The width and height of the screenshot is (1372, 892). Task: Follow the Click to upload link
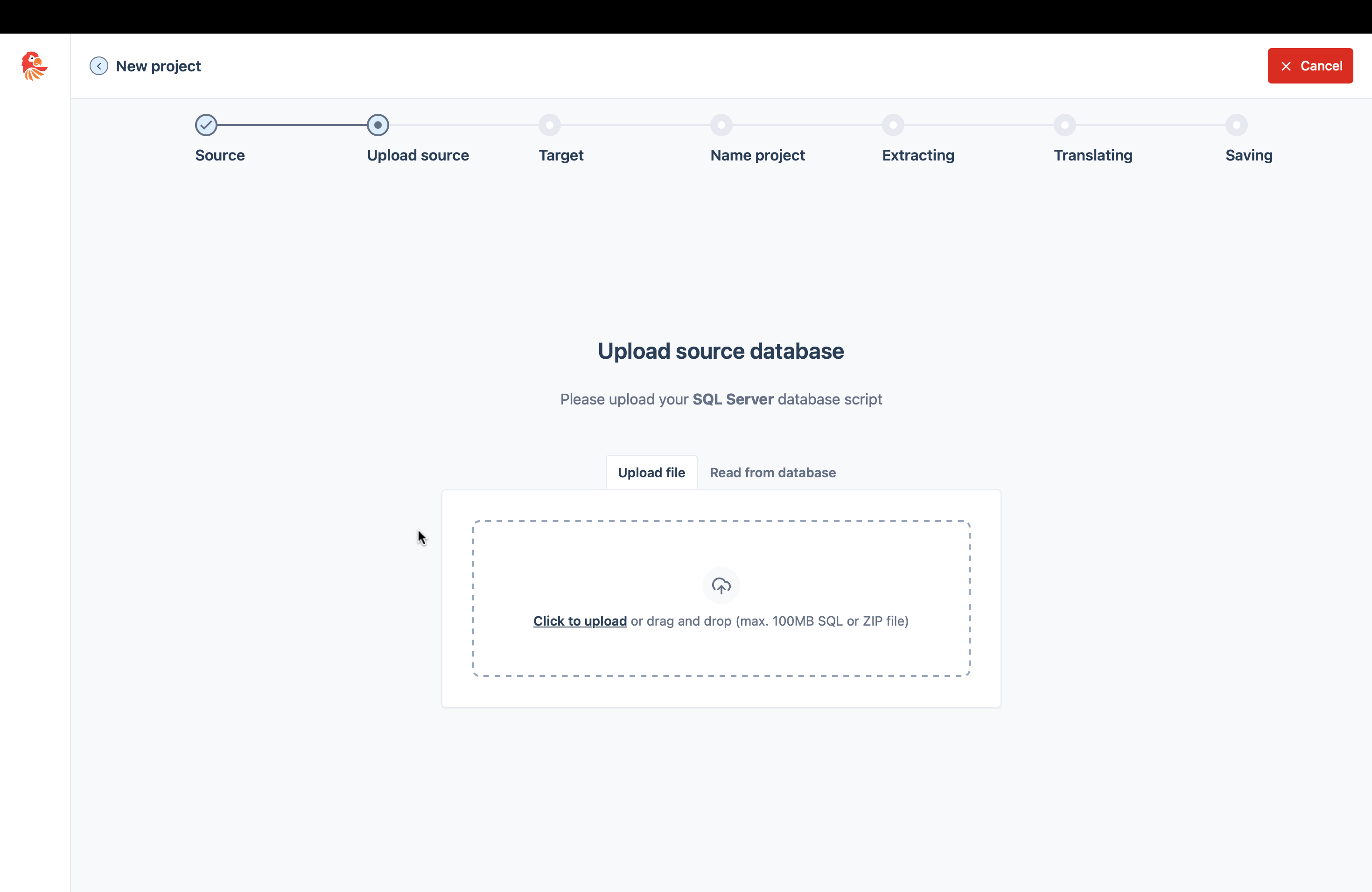coord(580,621)
